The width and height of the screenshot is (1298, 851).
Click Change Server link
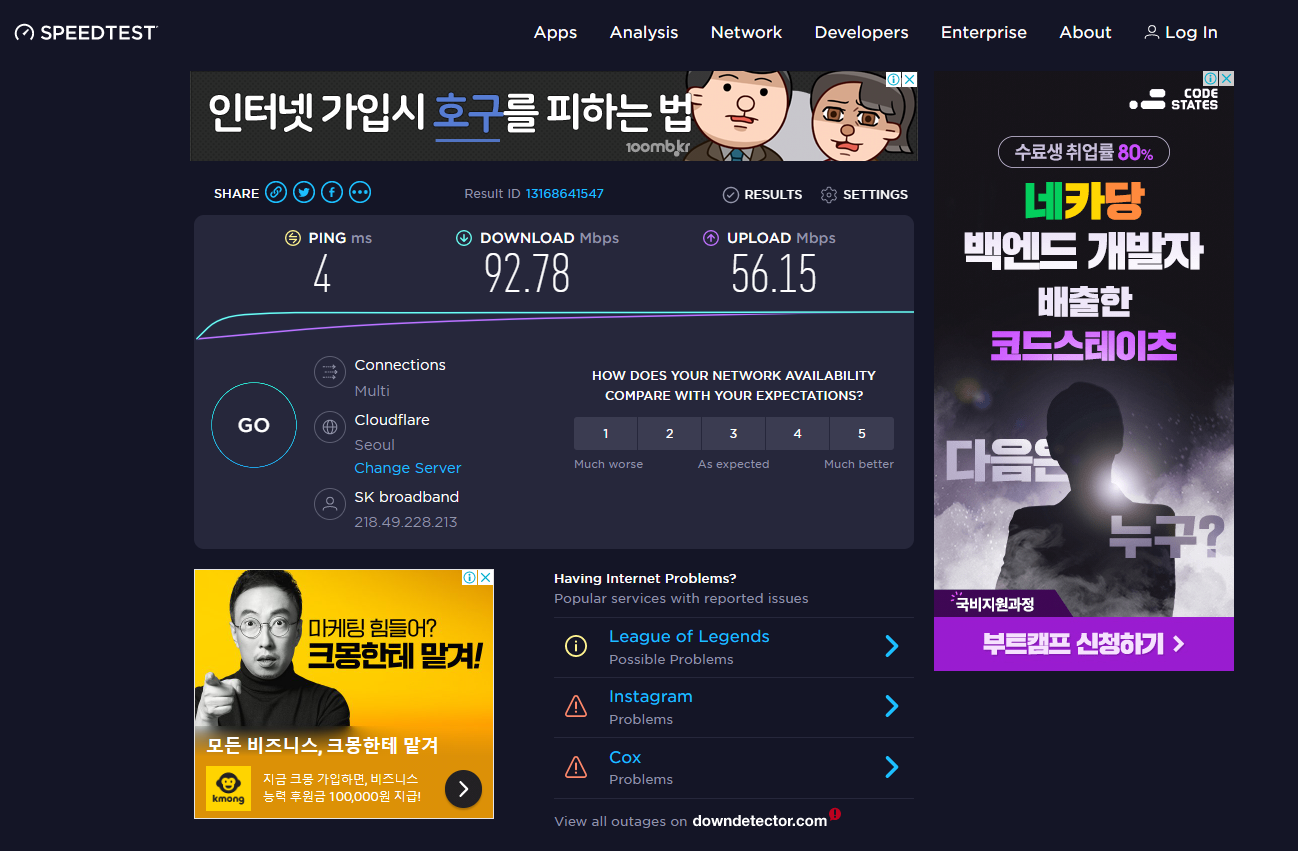click(x=408, y=468)
